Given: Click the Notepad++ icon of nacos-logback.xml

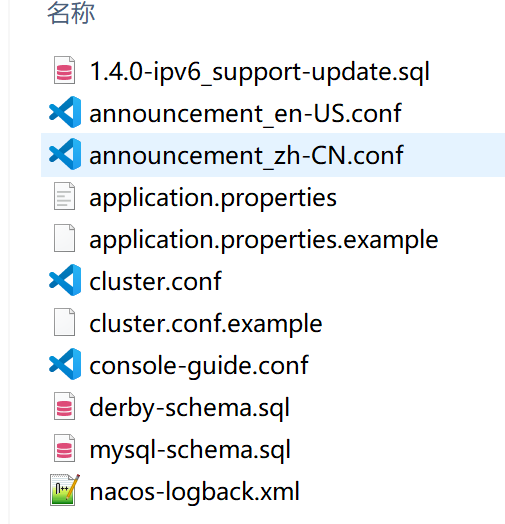Looking at the screenshot, I should pyautogui.click(x=65, y=490).
